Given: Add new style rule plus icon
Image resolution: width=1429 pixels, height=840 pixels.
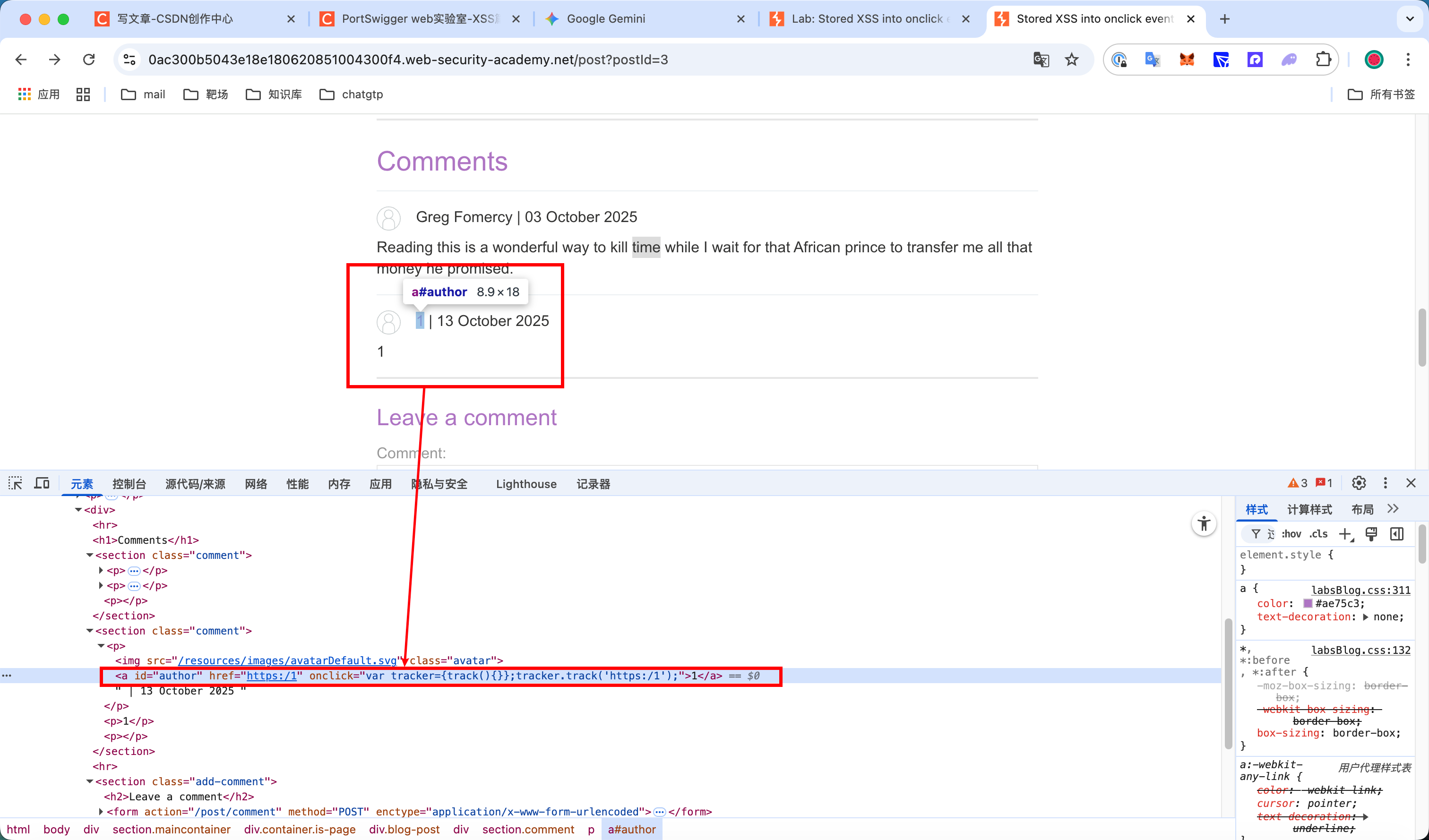Looking at the screenshot, I should pos(1344,534).
